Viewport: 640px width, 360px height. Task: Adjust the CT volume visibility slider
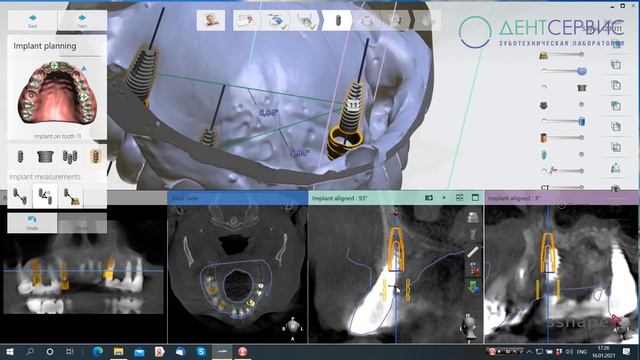[562, 187]
